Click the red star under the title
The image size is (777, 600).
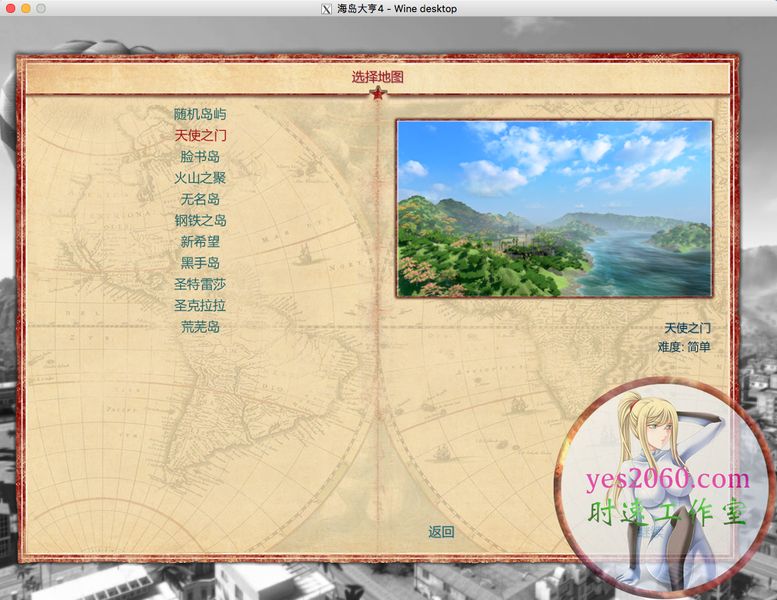coord(377,94)
